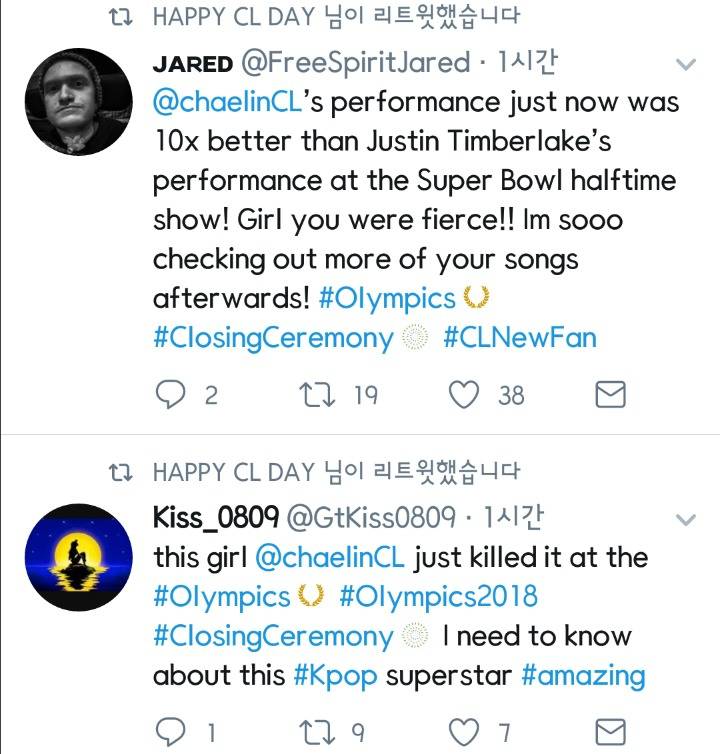Send JARED's tweet via direct message
The width and height of the screenshot is (720, 754).
click(x=610, y=395)
